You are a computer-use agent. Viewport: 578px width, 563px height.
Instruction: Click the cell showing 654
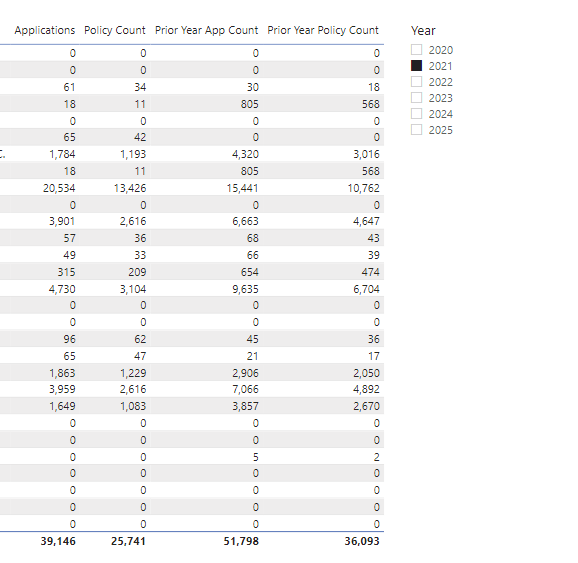point(250,272)
